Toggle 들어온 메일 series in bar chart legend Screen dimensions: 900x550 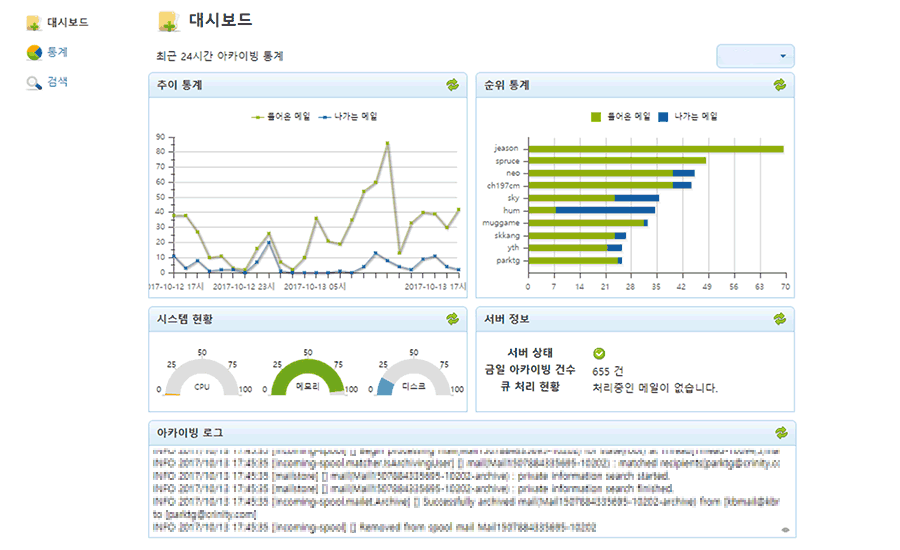(x=620, y=117)
